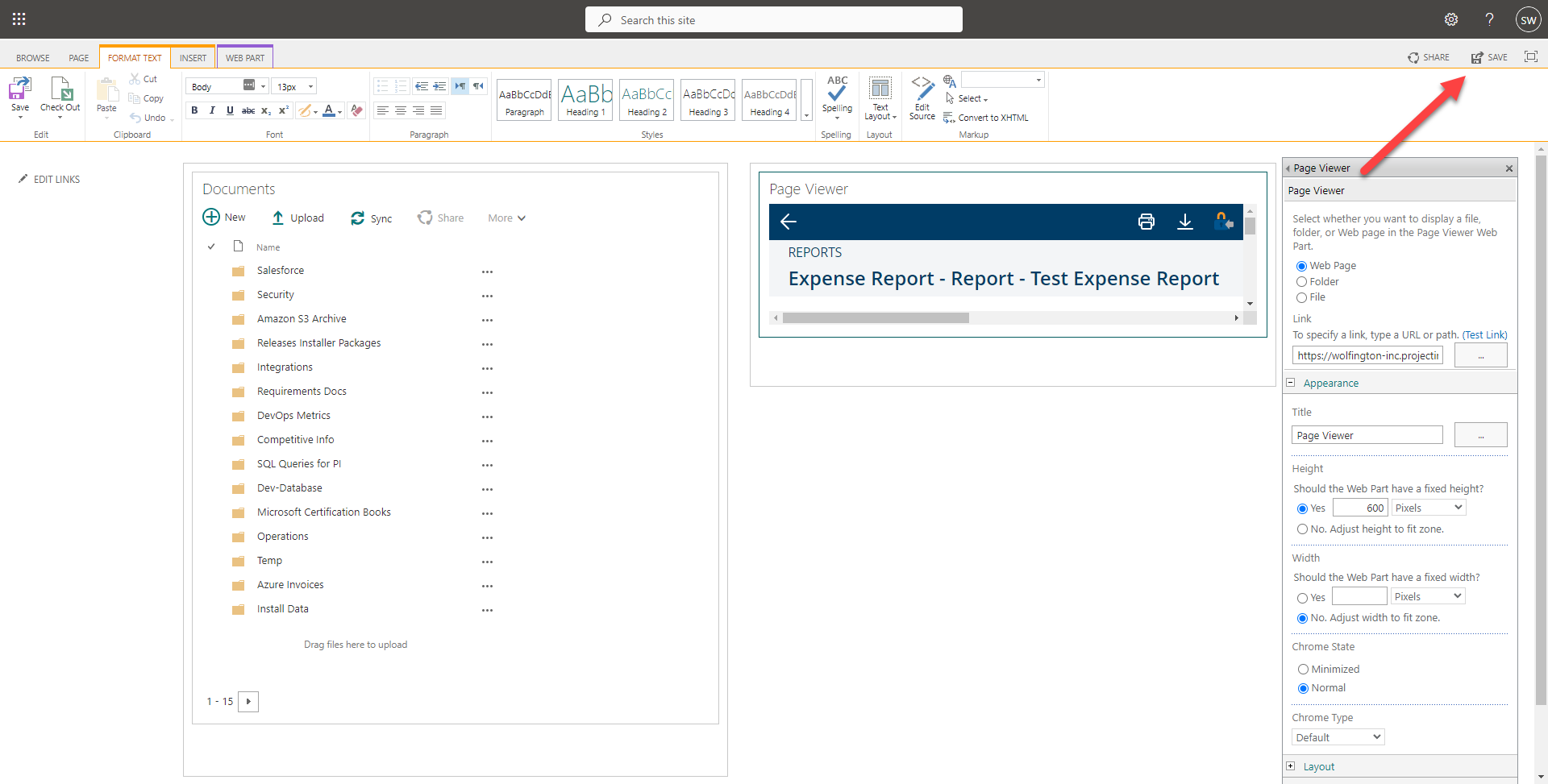Screen dimensions: 1548x784
Task: Set Chrome State to Normal
Action: [x=1303, y=688]
